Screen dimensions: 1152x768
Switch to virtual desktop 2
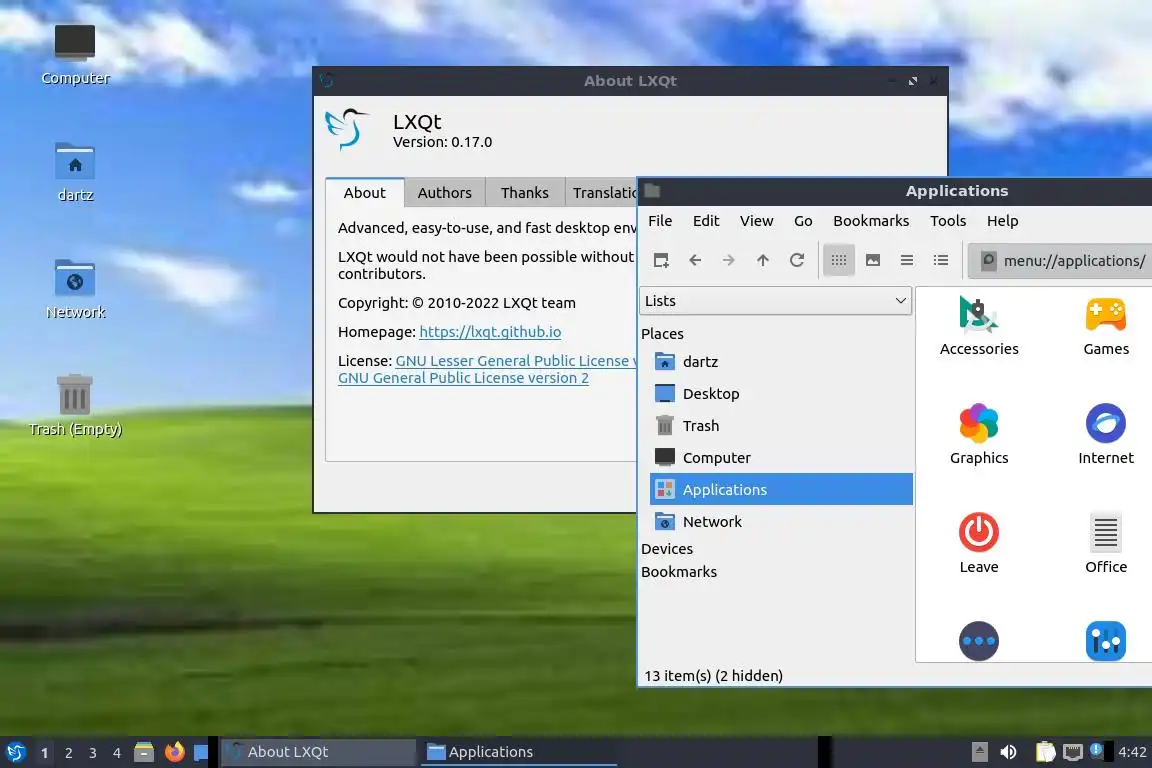[x=68, y=753]
